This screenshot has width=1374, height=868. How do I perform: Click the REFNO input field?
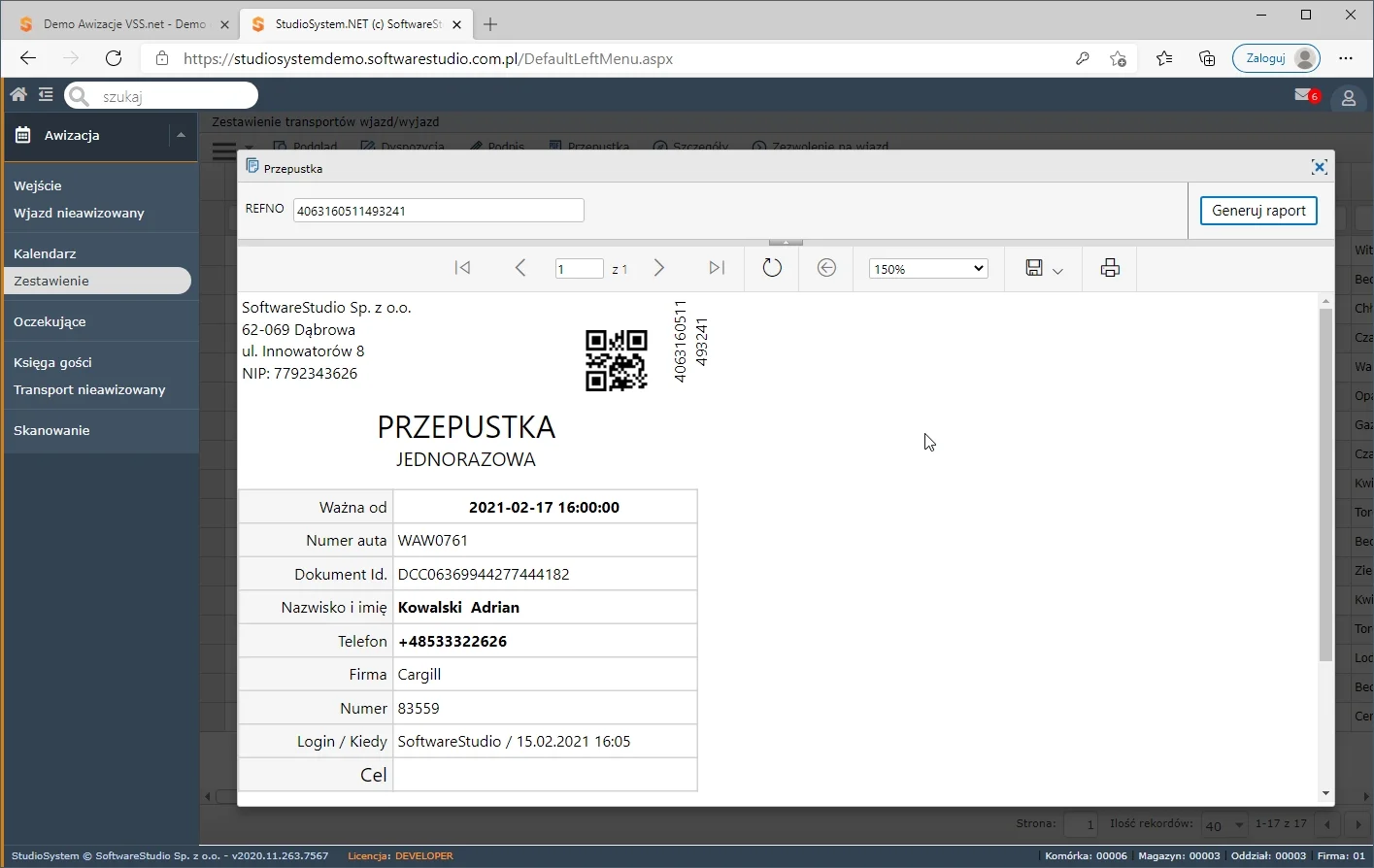click(438, 211)
